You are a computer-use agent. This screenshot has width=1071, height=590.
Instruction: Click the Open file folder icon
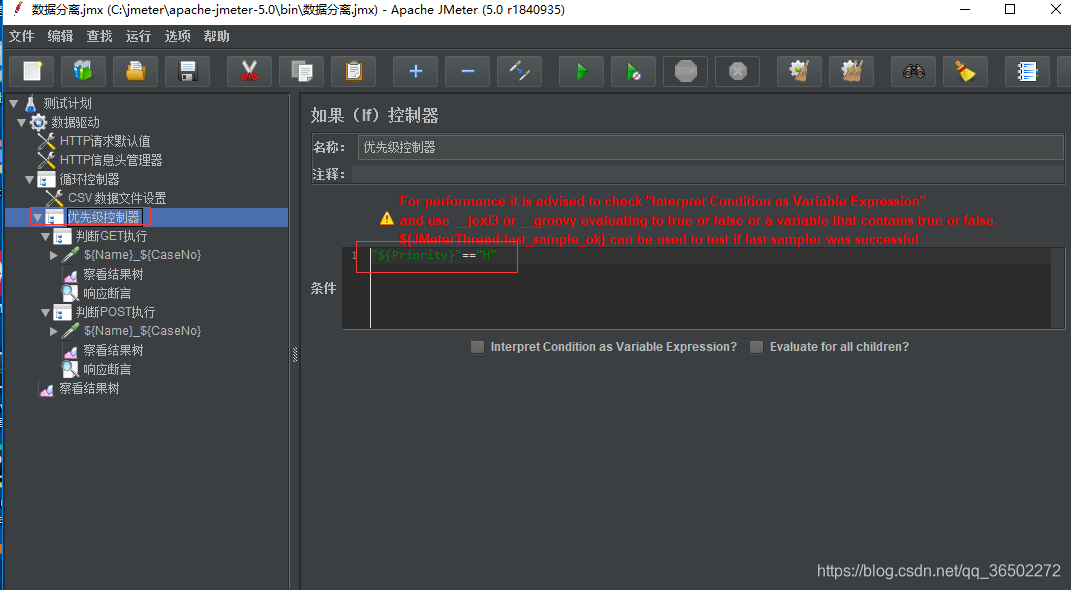pyautogui.click(x=135, y=71)
